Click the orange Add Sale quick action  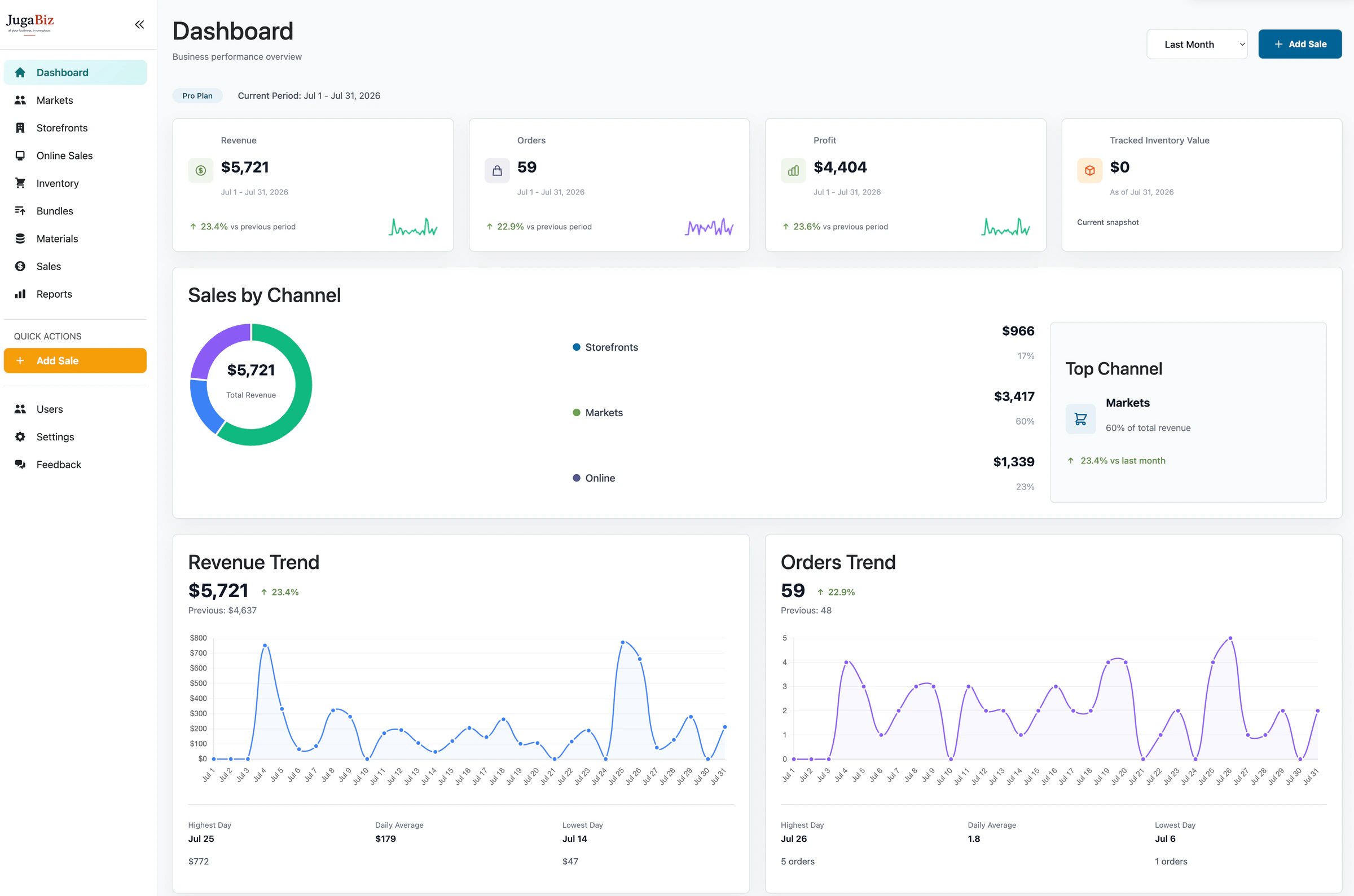75,360
